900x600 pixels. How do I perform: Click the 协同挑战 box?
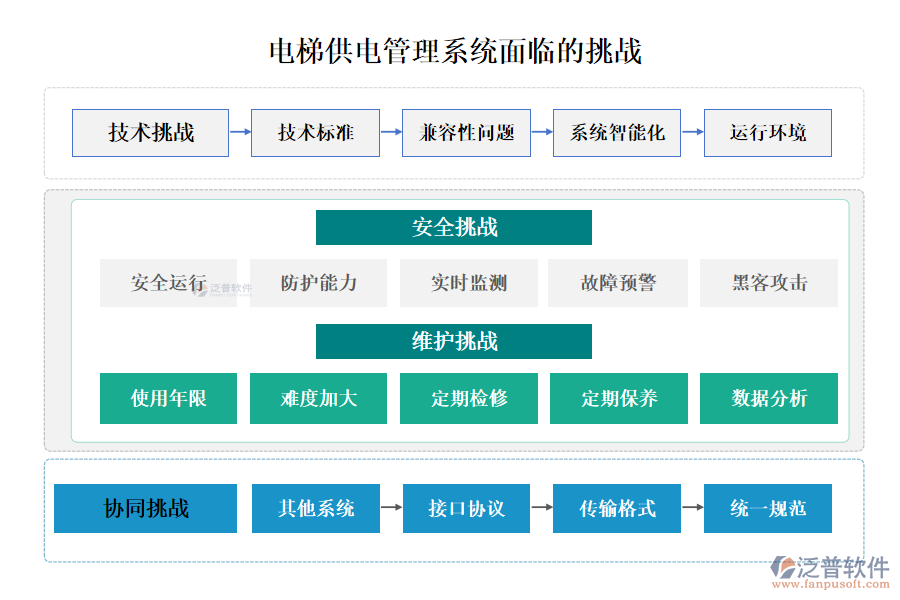[x=150, y=509]
